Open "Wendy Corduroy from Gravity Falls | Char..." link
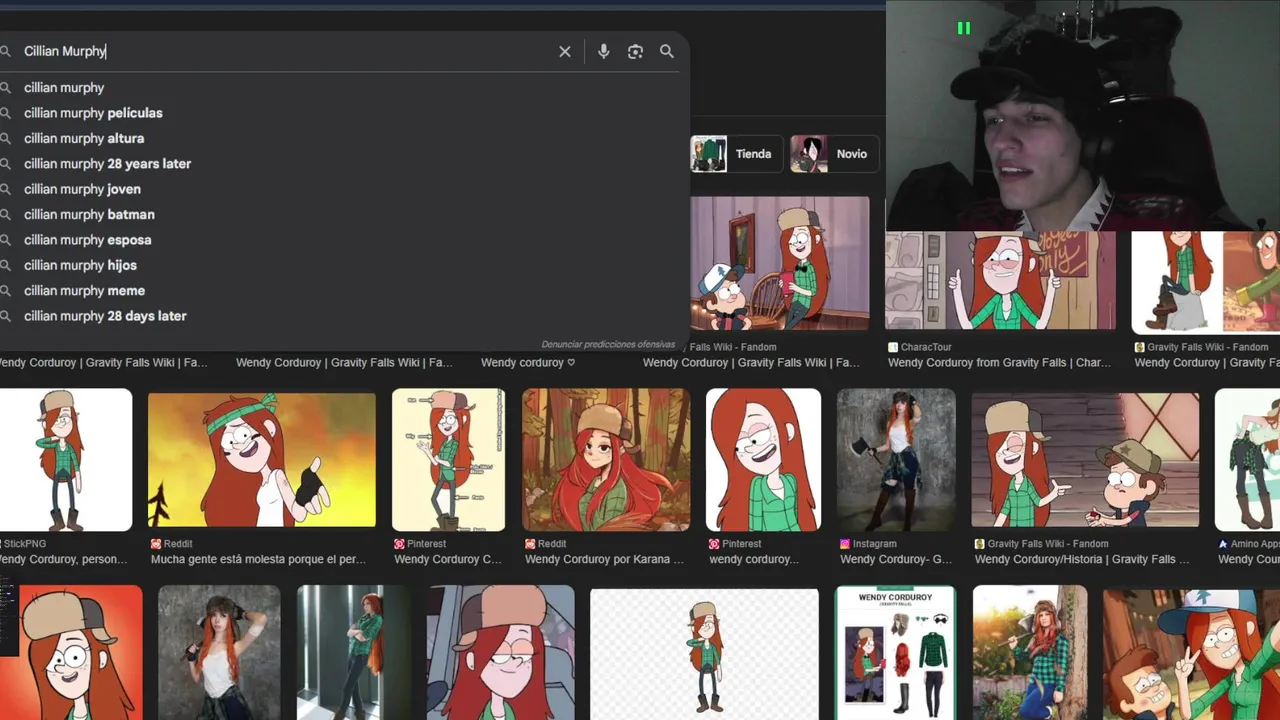This screenshot has height=720, width=1280. (x=999, y=363)
